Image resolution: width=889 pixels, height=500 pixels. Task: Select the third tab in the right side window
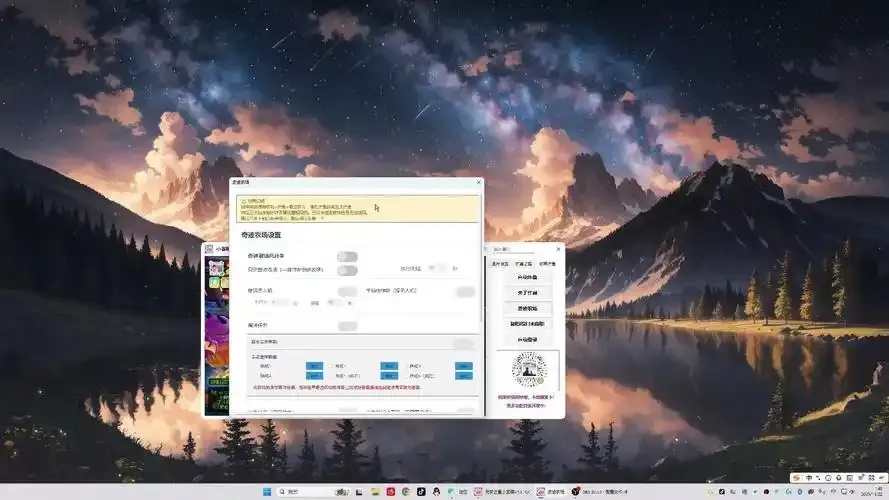pyautogui.click(x=548, y=264)
